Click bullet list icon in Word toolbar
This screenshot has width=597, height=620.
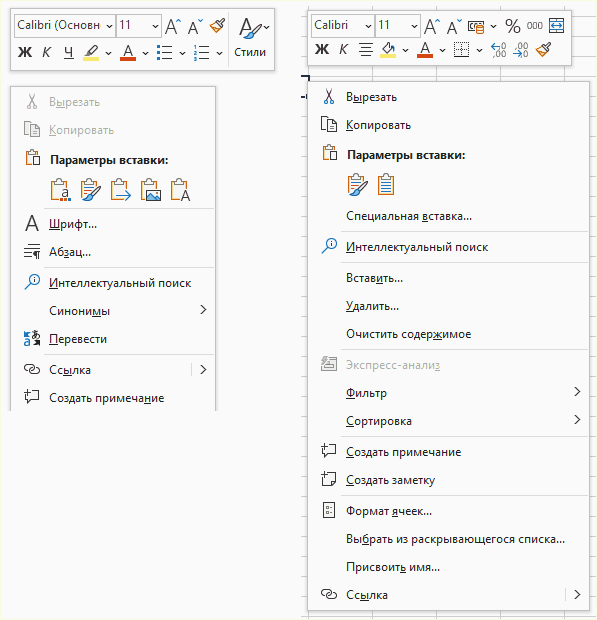(x=164, y=52)
